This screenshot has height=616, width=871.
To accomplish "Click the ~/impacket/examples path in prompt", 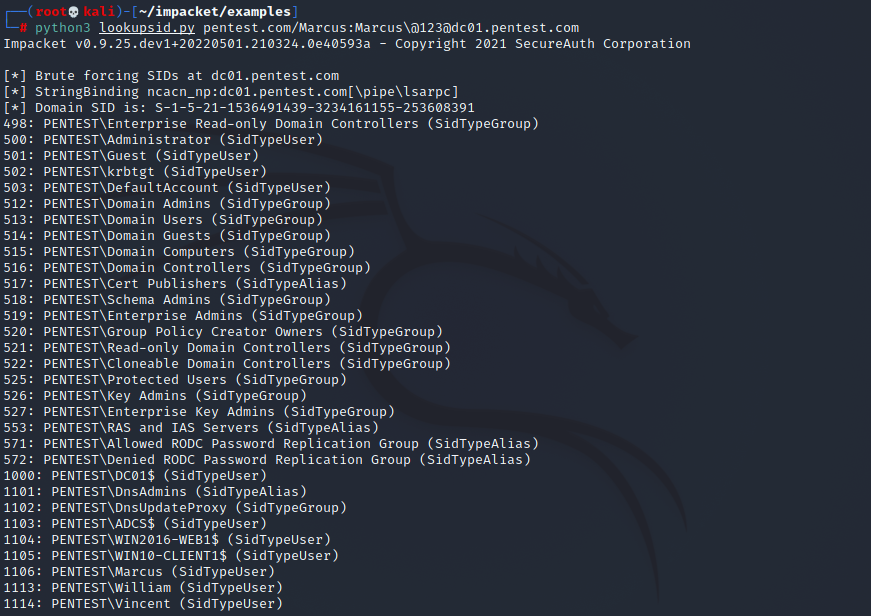I will tap(215, 12).
